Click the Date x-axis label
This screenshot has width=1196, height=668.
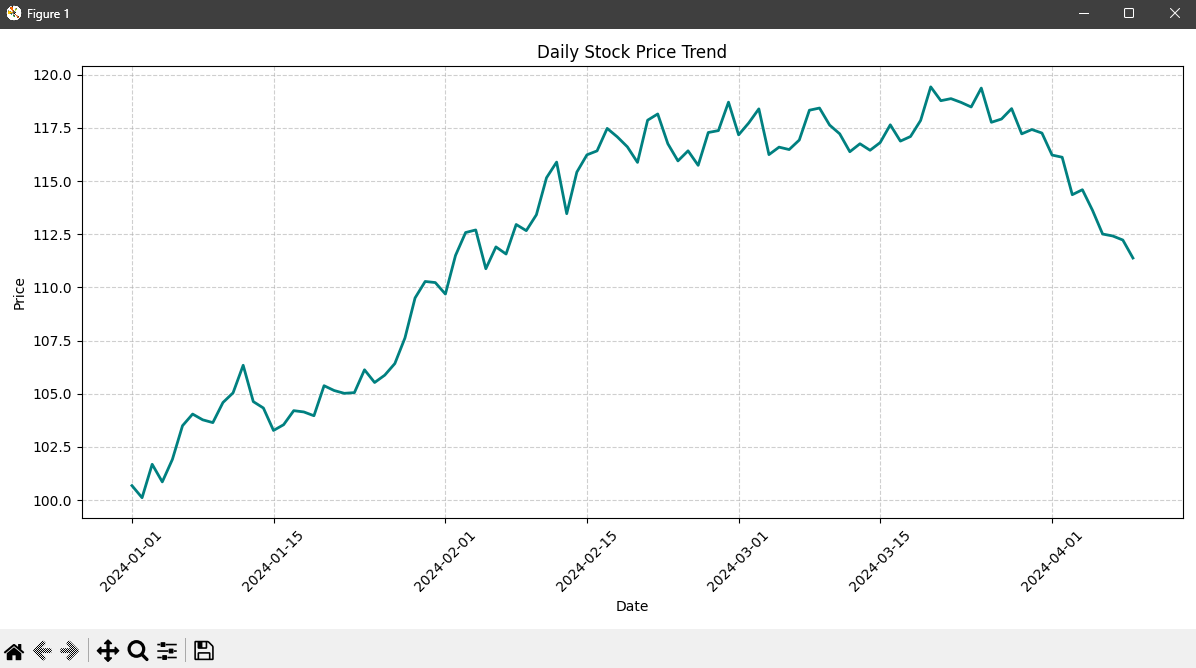click(632, 606)
